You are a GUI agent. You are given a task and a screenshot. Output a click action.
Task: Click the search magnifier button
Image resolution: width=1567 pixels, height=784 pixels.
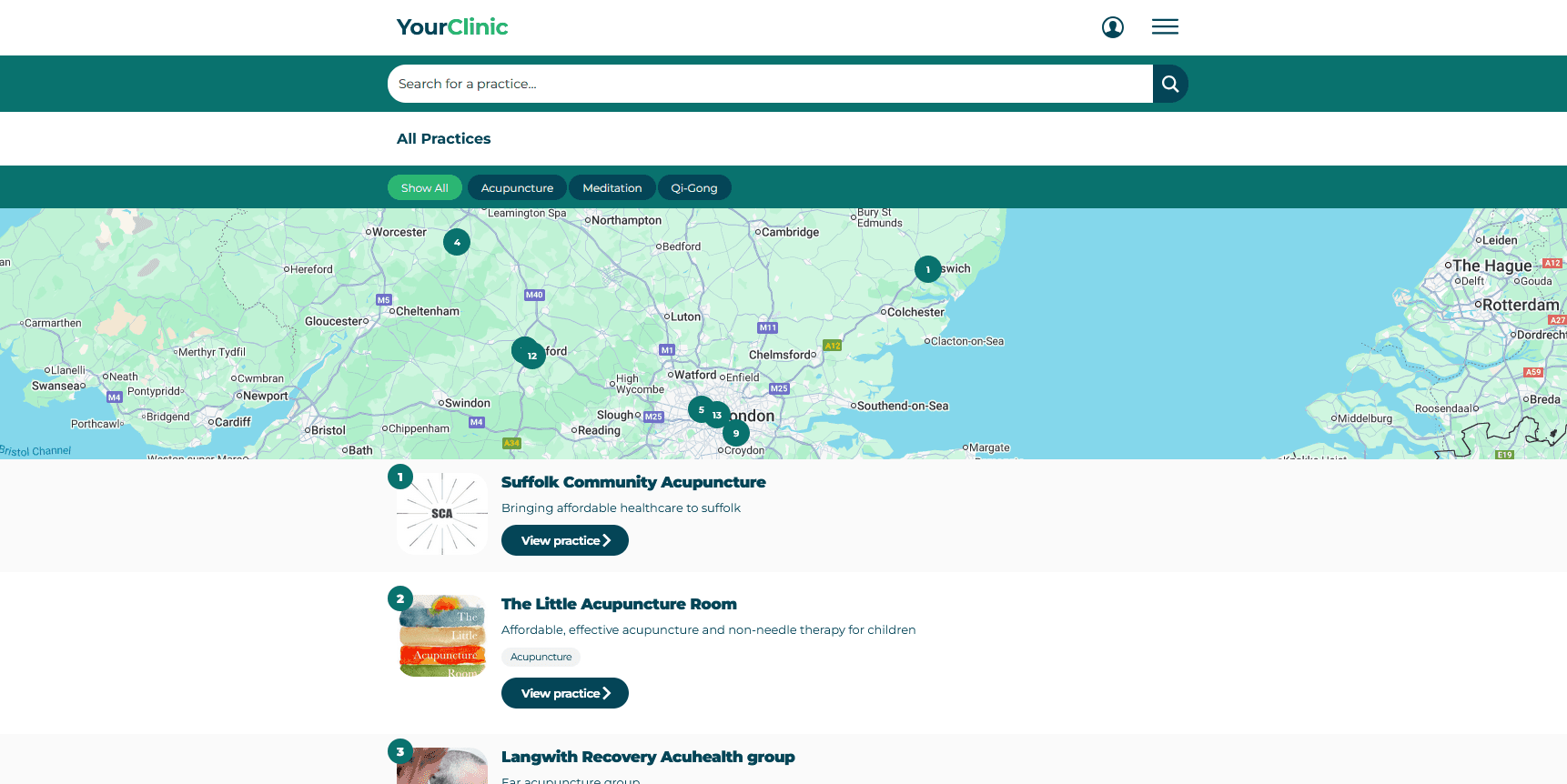pos(1170,84)
